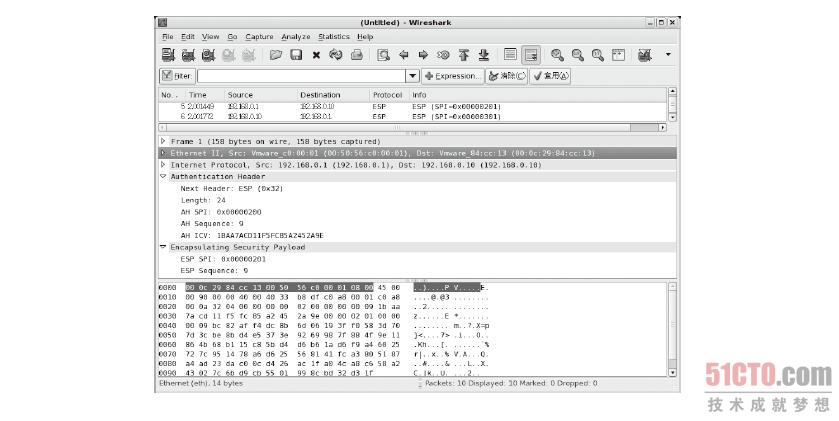Open the Capture menu

click(259, 37)
